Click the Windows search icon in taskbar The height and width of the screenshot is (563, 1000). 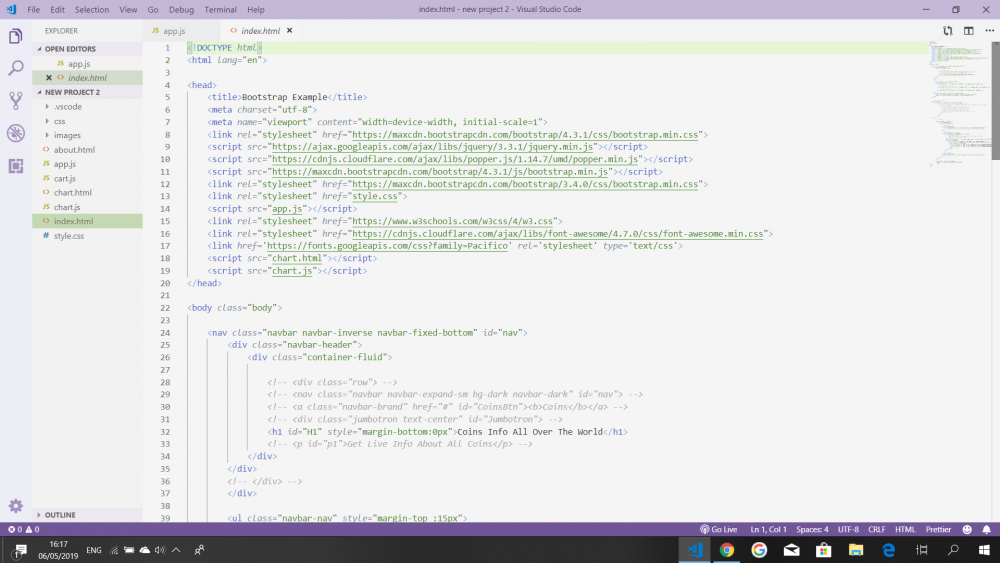[x=953, y=550]
